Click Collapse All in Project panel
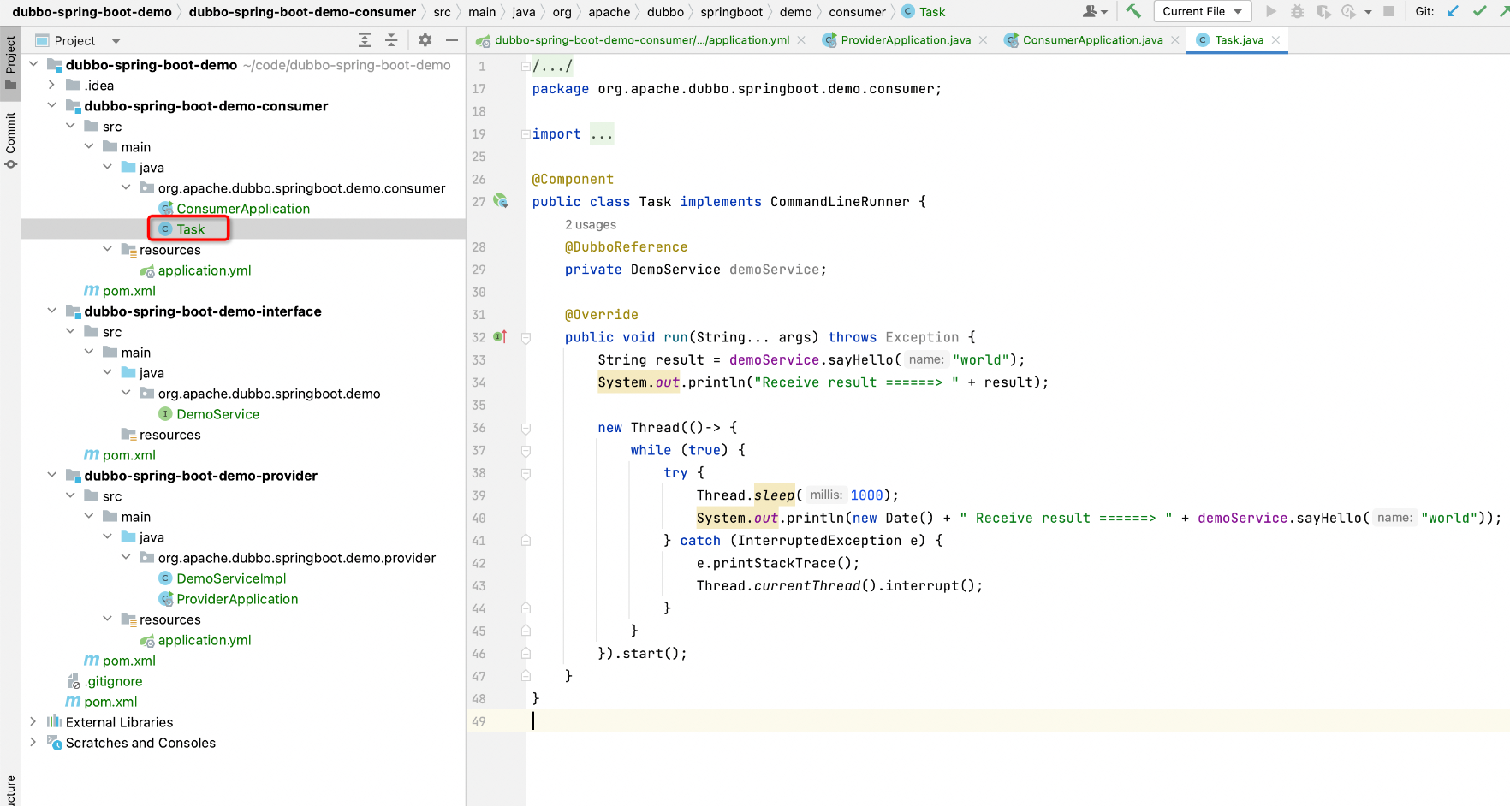 391,40
